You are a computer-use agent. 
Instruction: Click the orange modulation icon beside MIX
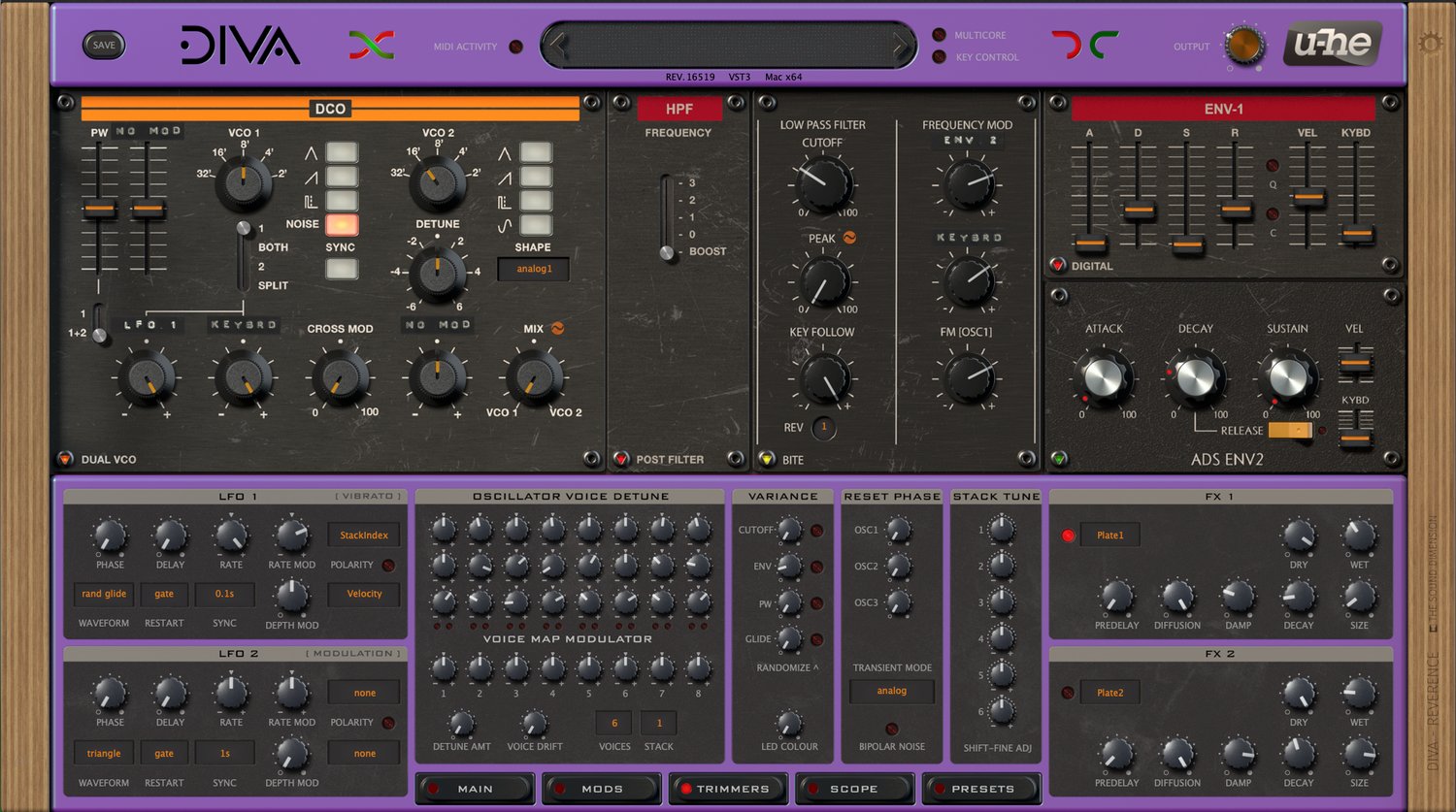(x=557, y=329)
